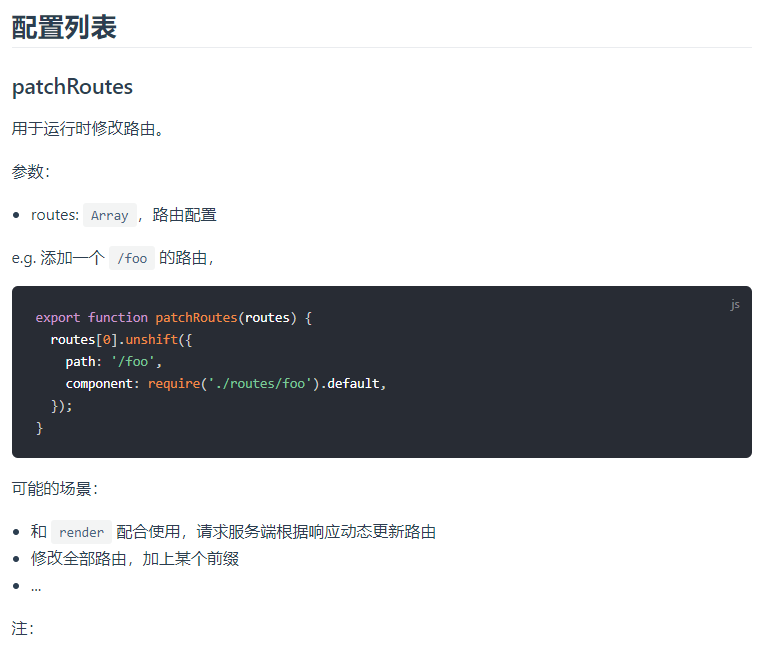778x659 pixels.
Task: Click the js language label in code block
Action: 735,304
